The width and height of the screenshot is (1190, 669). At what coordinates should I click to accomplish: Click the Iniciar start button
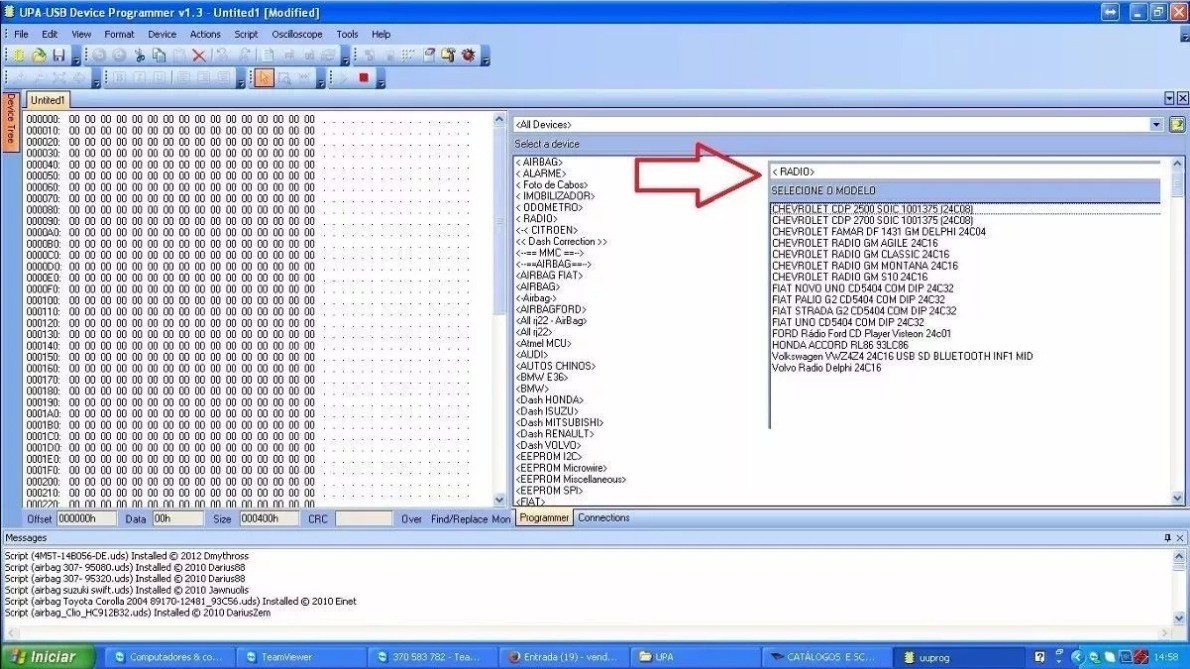pyautogui.click(x=48, y=657)
